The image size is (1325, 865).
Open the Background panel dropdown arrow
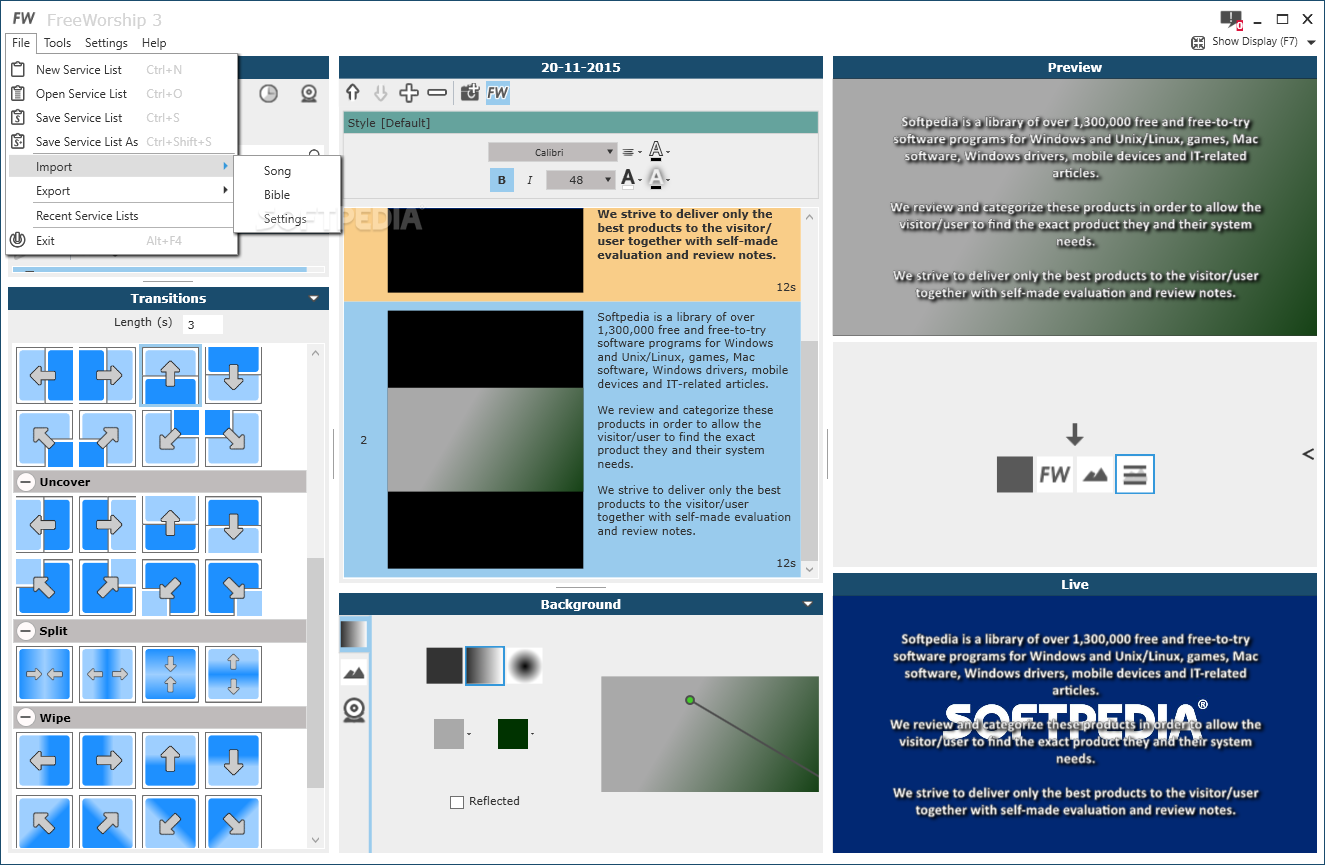(x=808, y=604)
